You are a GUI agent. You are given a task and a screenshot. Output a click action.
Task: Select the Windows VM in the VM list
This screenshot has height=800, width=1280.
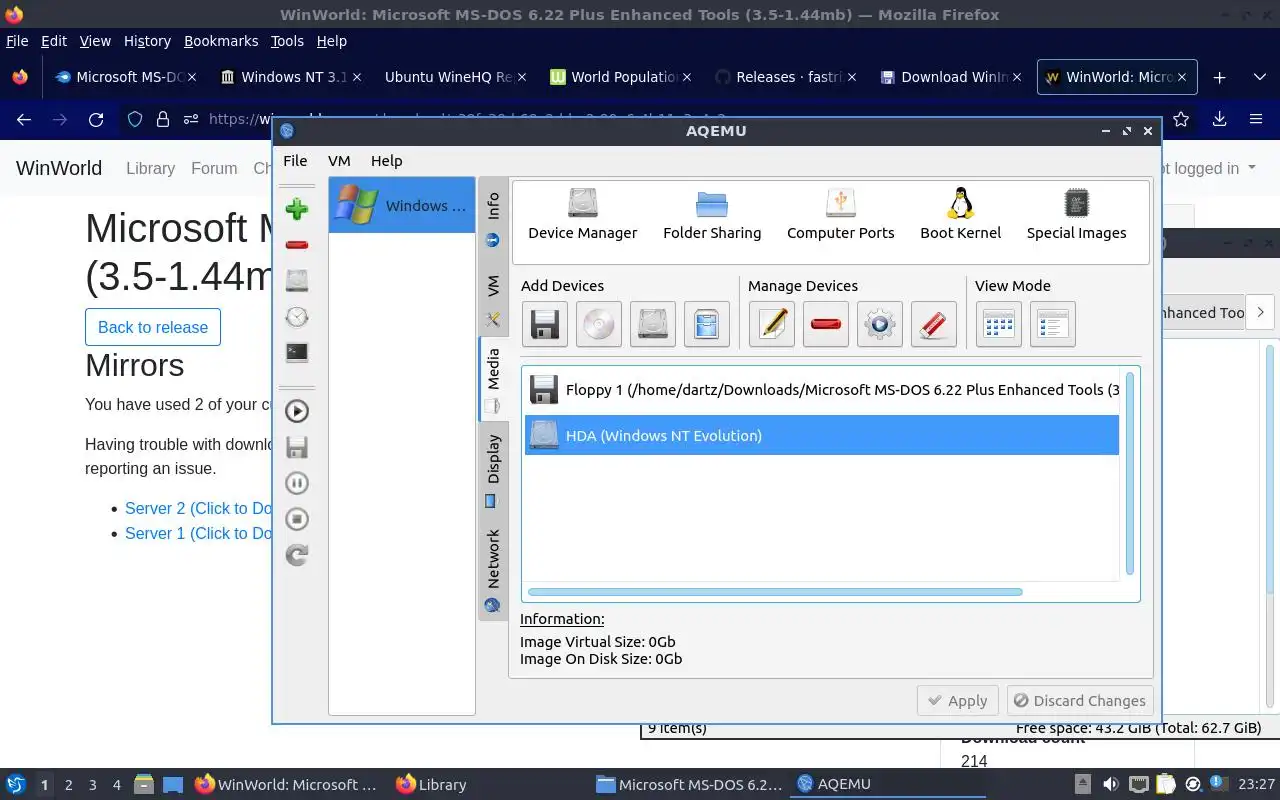tap(402, 205)
